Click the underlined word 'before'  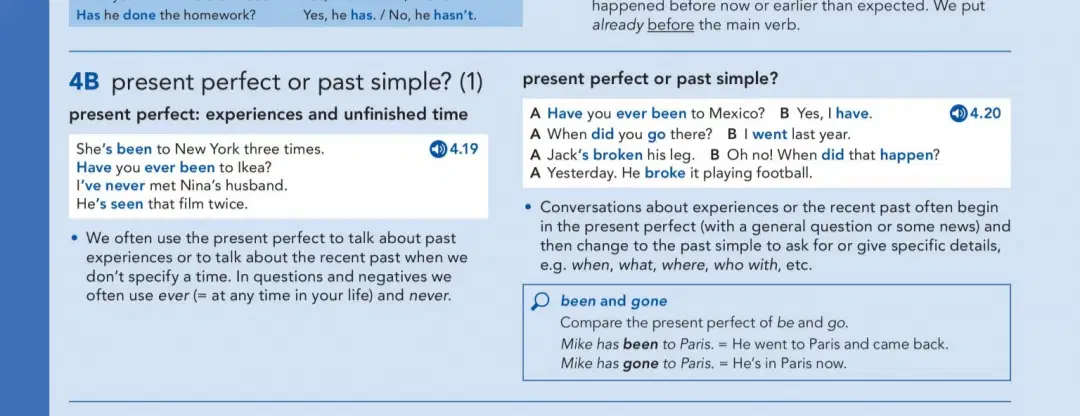tap(671, 26)
